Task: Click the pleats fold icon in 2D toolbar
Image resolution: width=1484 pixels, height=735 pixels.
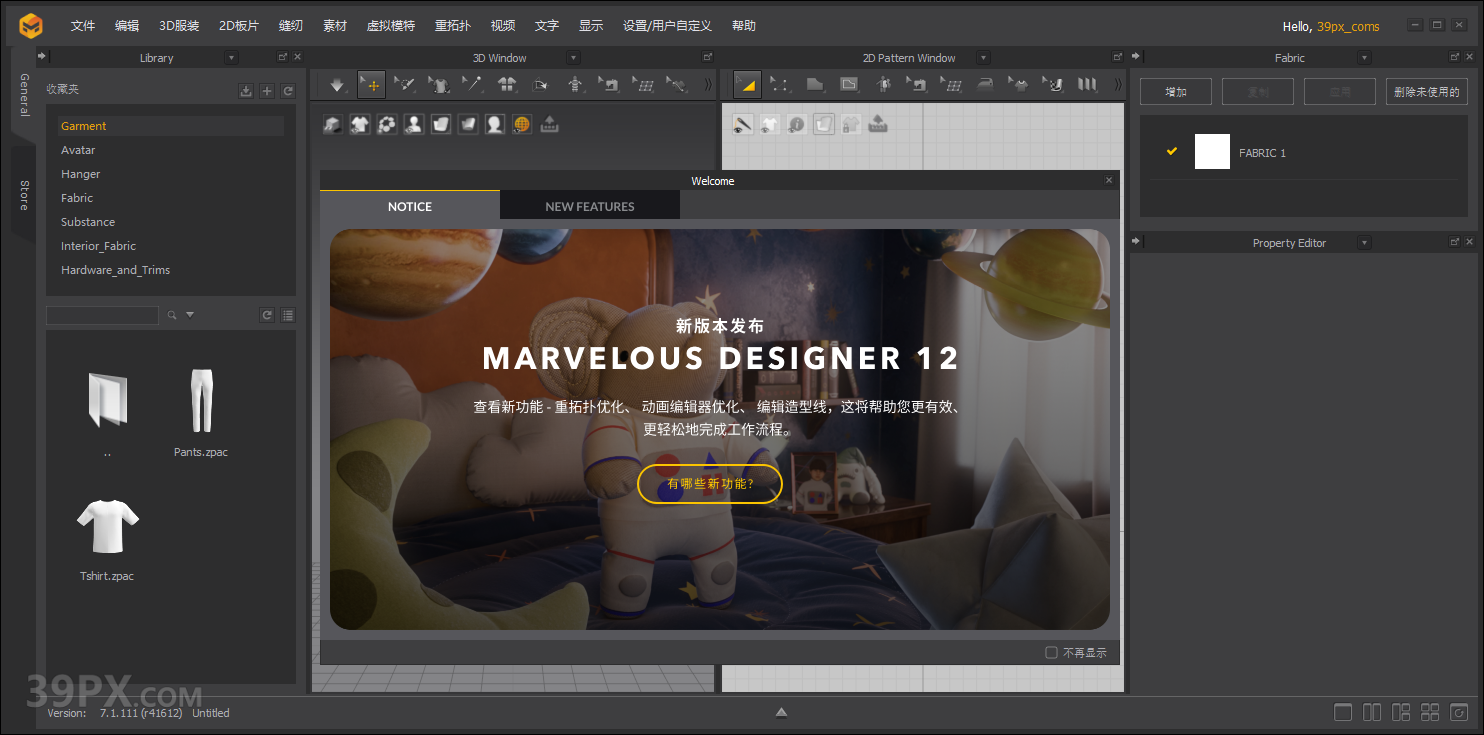Action: [x=1087, y=85]
